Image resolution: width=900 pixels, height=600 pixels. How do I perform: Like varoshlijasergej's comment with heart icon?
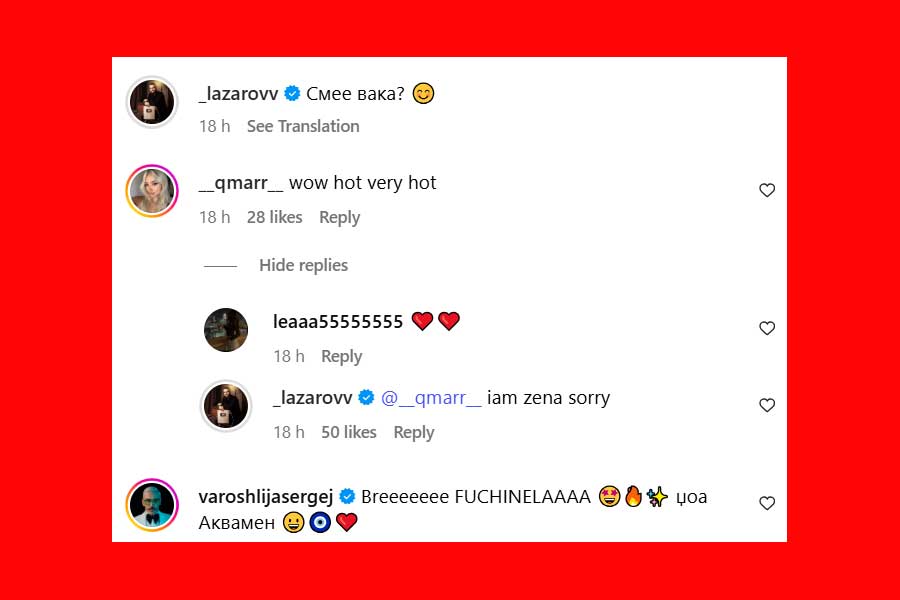tap(767, 503)
